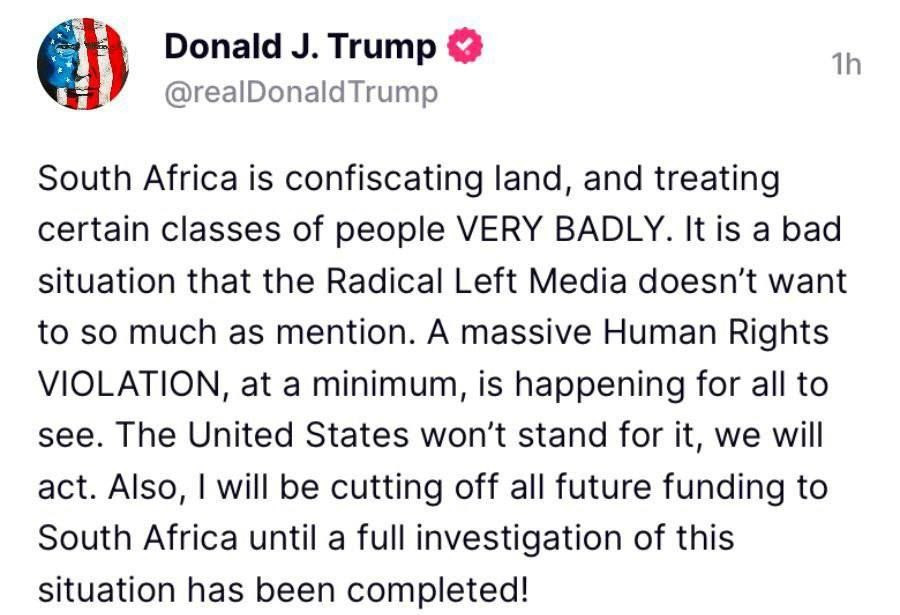Click the phrase 'certain classes of people'
This screenshot has height=615, width=900.
241,230
